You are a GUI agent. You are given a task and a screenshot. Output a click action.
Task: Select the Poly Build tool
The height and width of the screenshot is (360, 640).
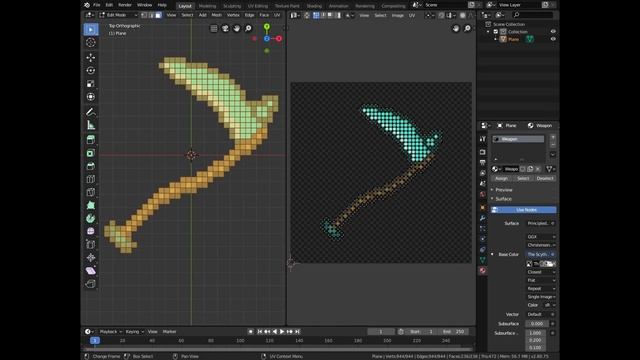(91, 205)
